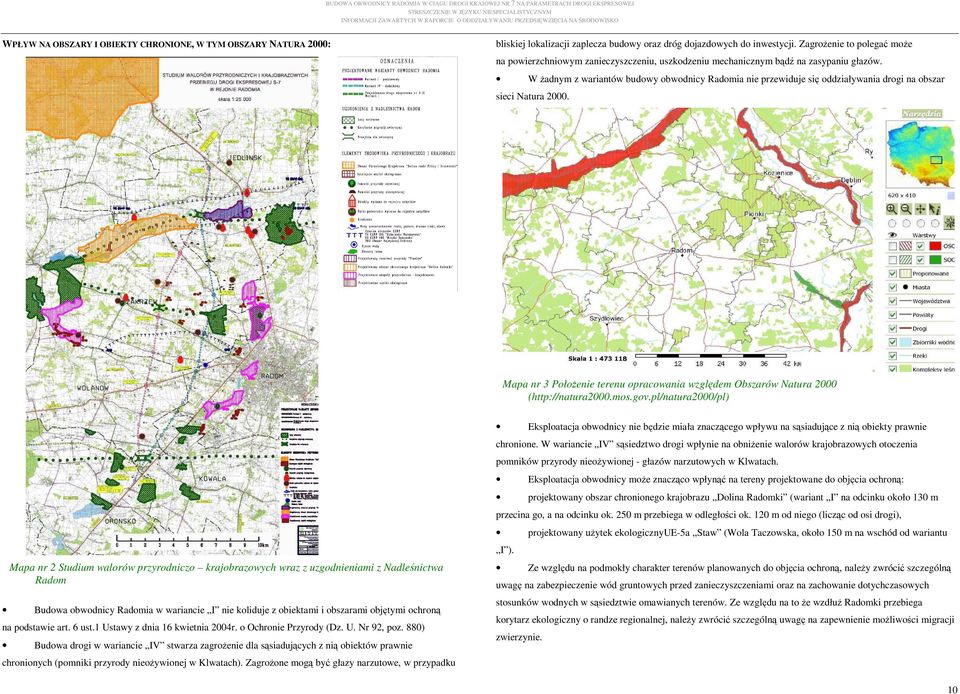Click the KOWALA label on the left map
Image resolution: width=960 pixels, height=694 pixels.
(x=211, y=479)
